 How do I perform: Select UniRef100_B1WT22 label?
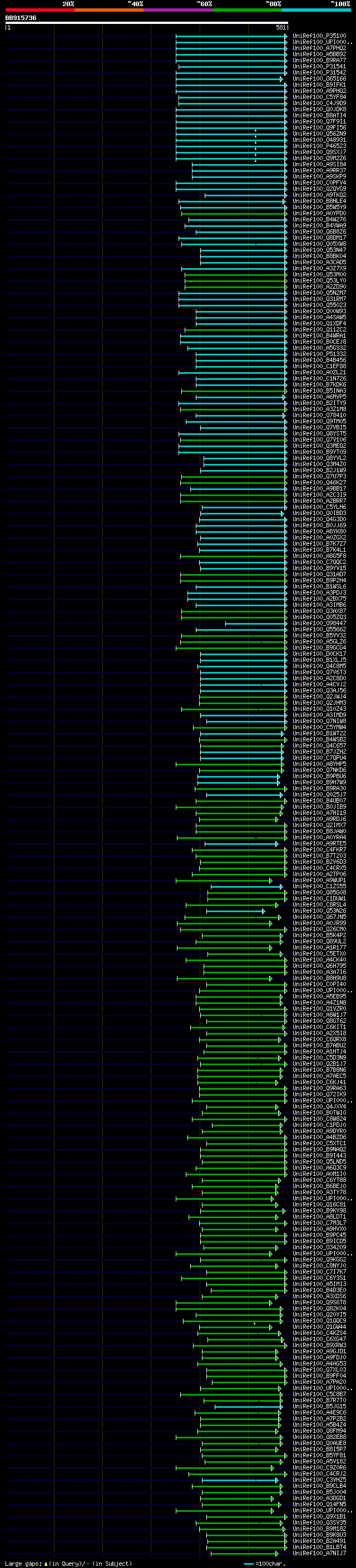click(319, 734)
